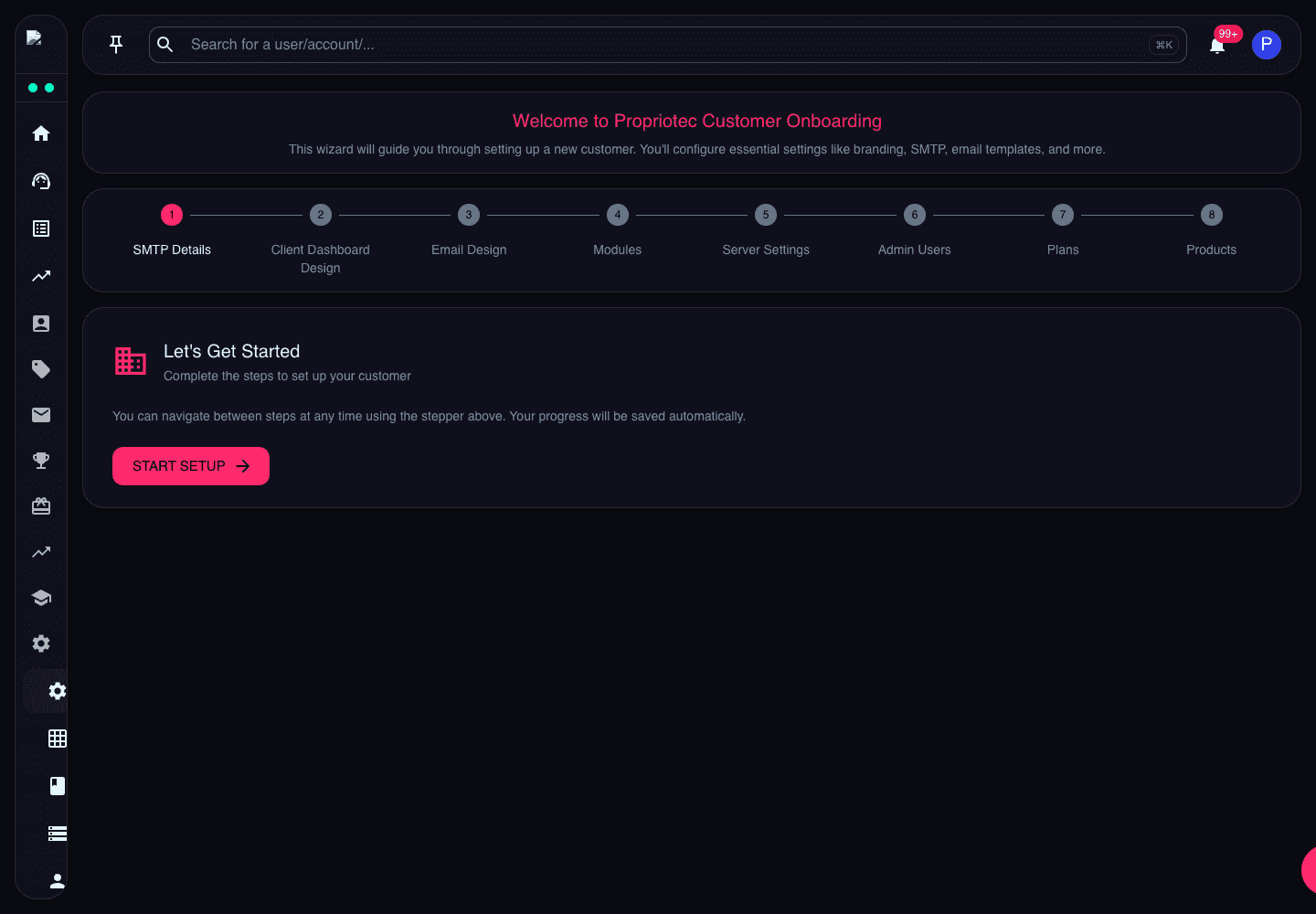Open the support headset icon
The width and height of the screenshot is (1316, 914).
point(41,181)
